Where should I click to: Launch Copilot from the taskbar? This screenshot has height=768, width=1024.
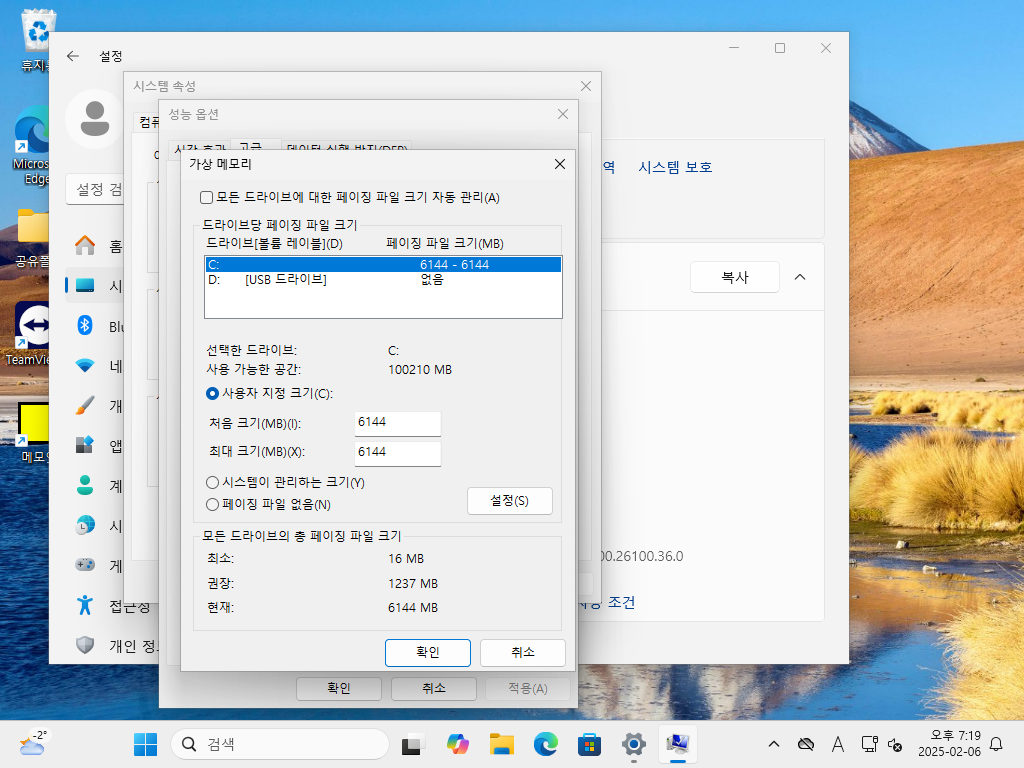458,744
